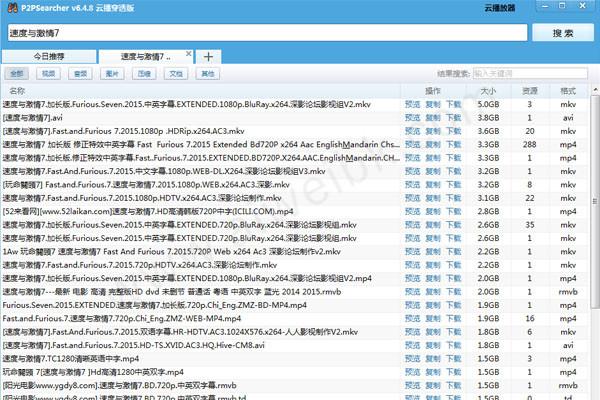
Task: Sort by the 格式 format column header
Action: tap(568, 91)
